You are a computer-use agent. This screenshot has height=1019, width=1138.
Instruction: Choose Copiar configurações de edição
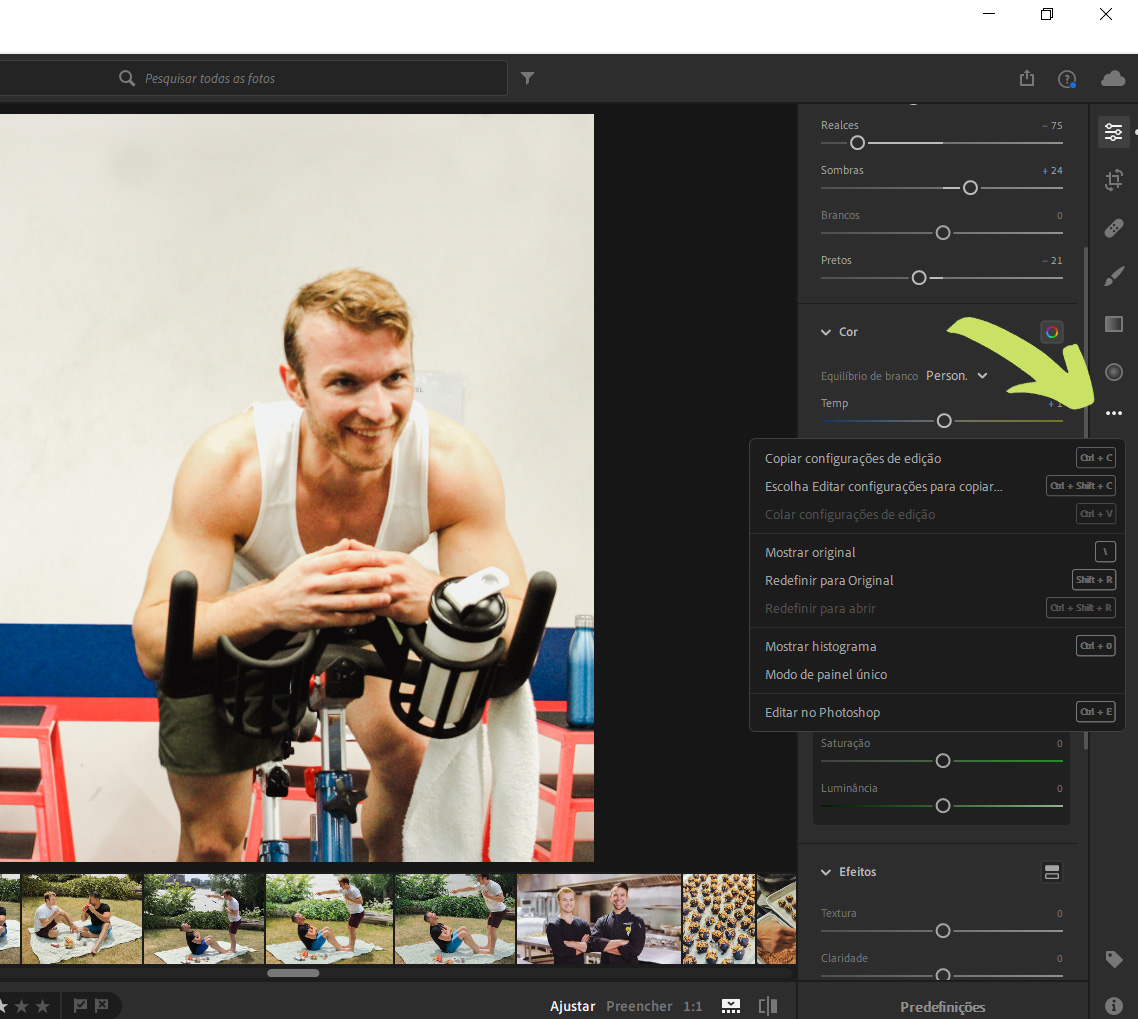coord(853,458)
